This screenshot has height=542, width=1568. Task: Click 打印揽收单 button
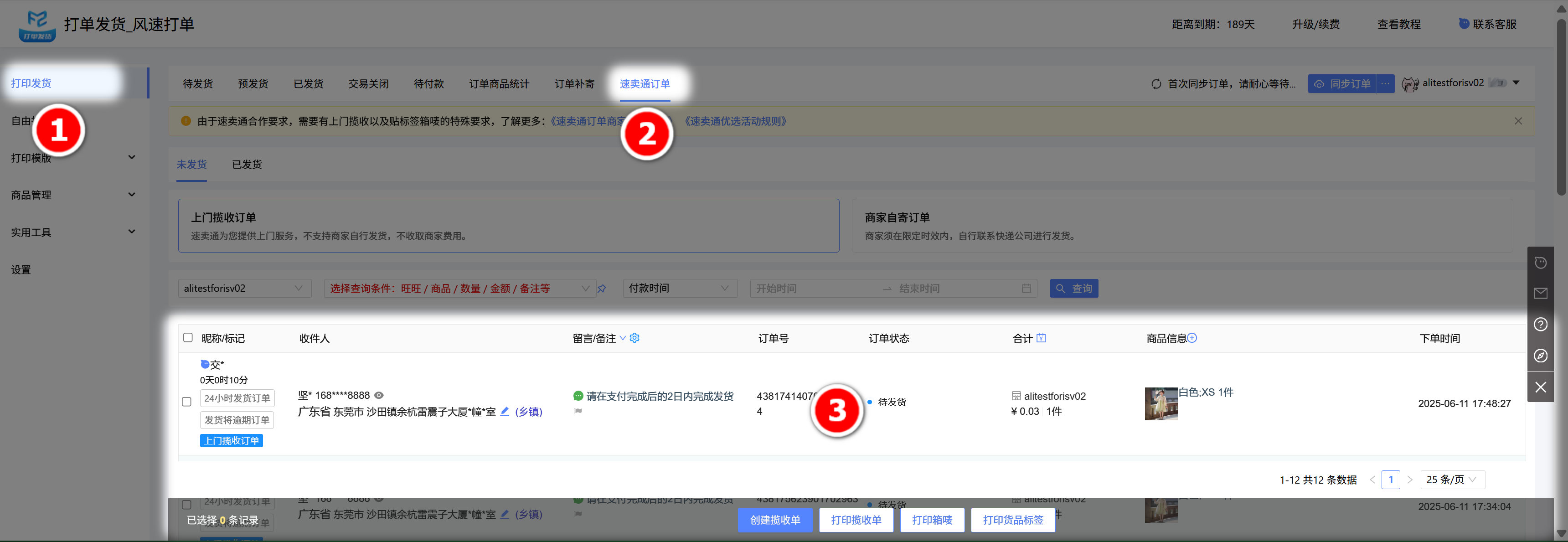(x=856, y=520)
